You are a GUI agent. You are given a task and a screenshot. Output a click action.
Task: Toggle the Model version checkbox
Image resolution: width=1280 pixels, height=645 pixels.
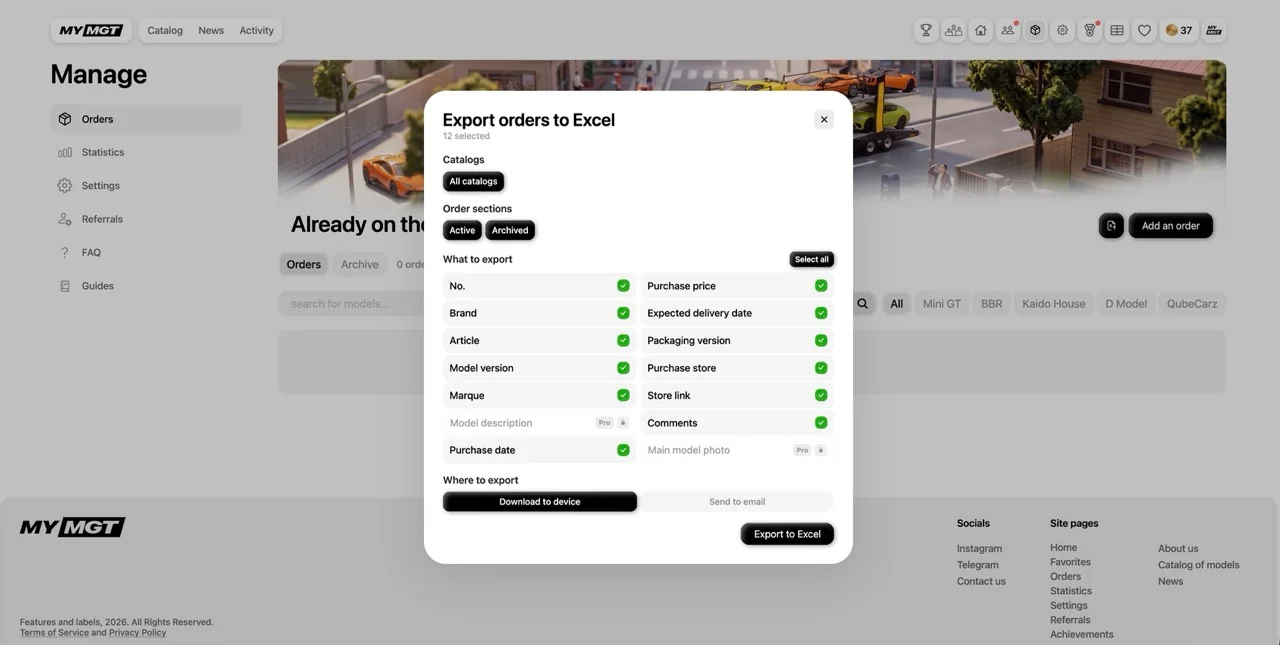pyautogui.click(x=623, y=368)
